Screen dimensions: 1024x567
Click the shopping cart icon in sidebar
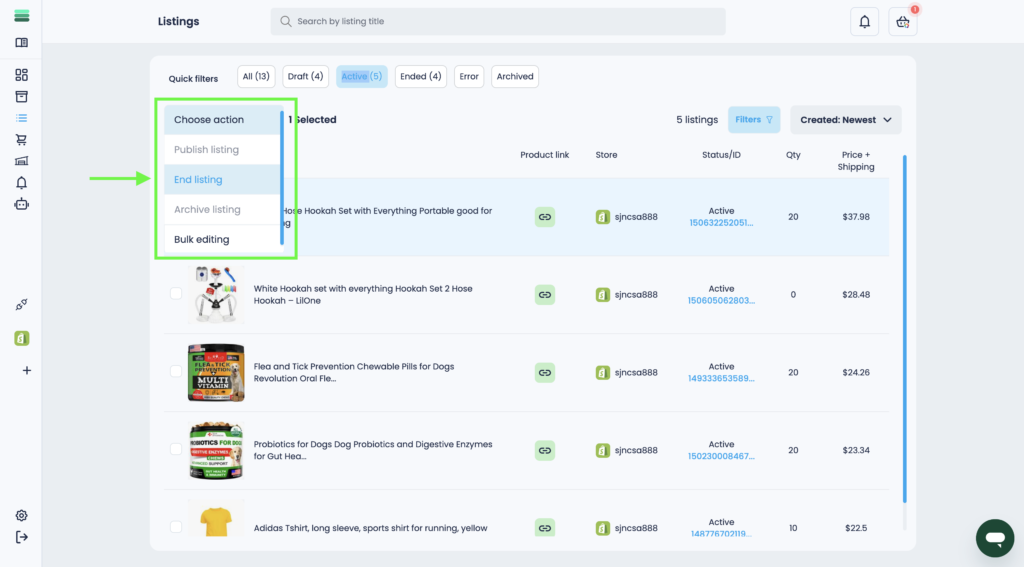21,139
